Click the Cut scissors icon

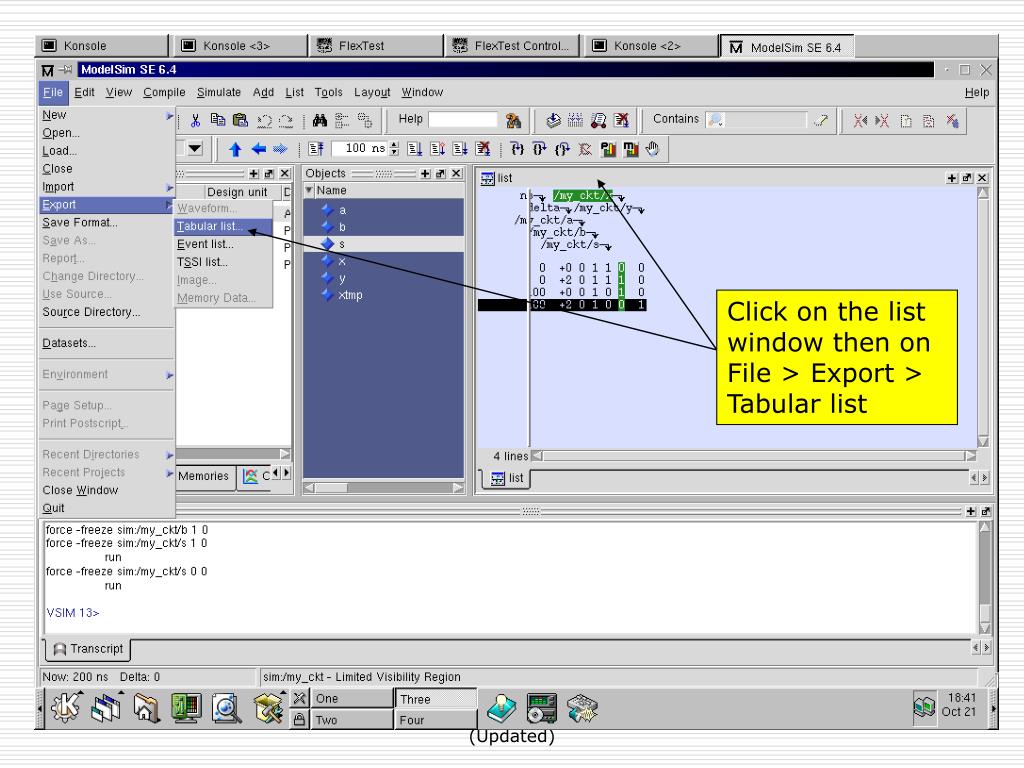tap(195, 120)
